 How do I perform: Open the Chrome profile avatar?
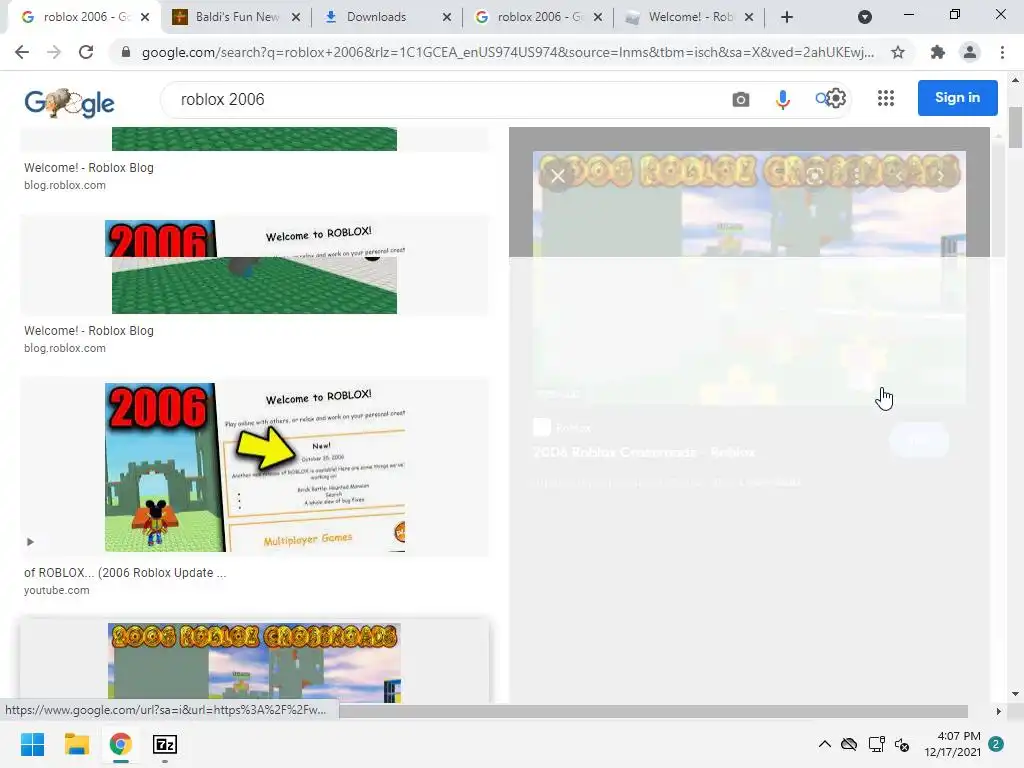970,52
